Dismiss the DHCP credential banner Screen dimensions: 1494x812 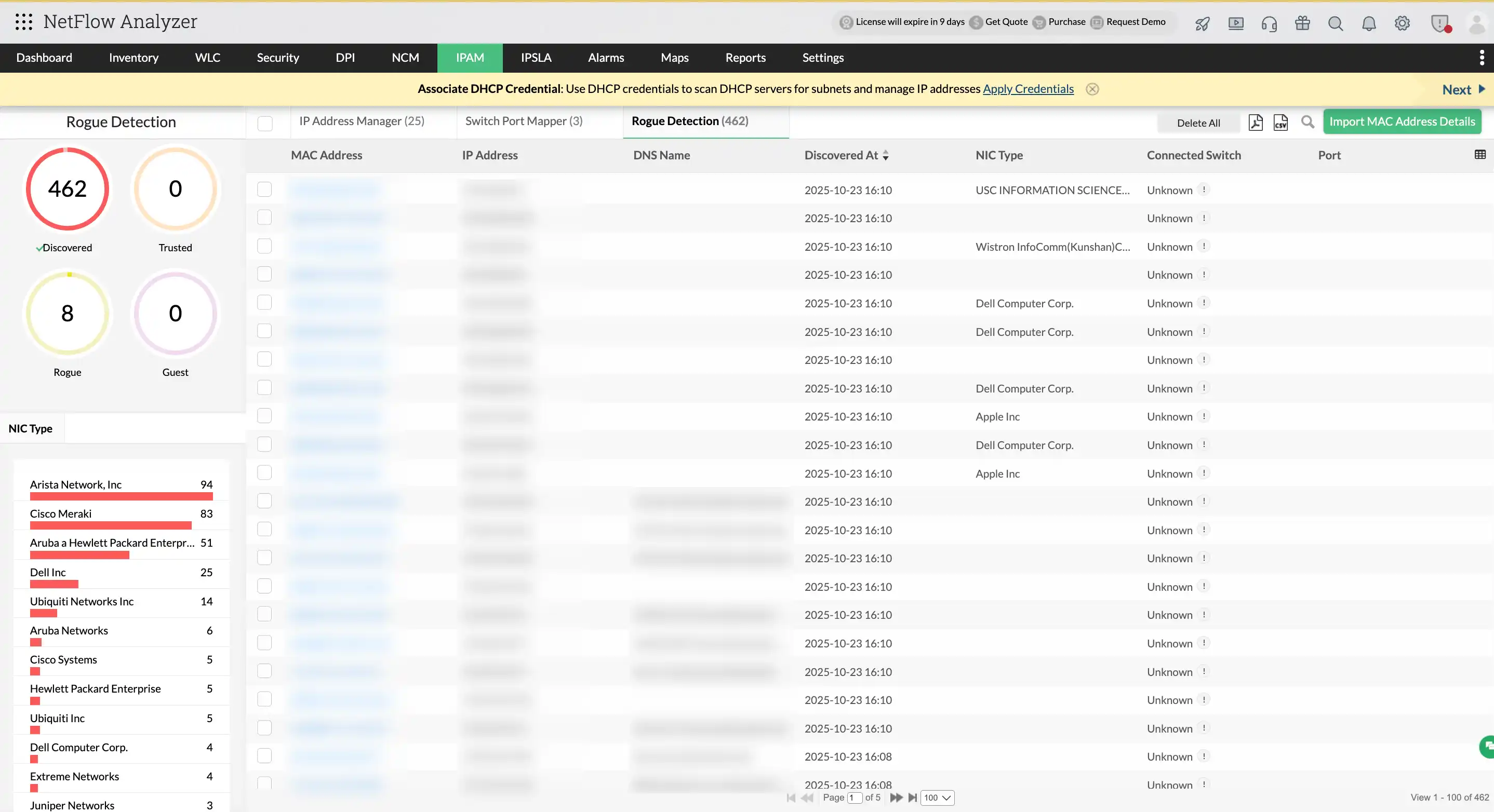1092,89
